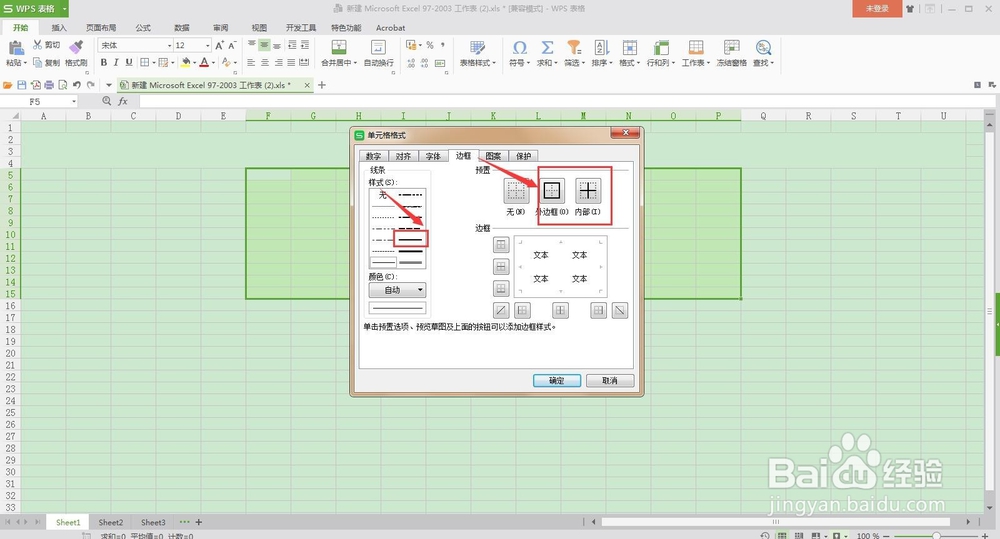The height and width of the screenshot is (539, 1000).
Task: Open the 插入 ribbon tab
Action: coord(59,28)
